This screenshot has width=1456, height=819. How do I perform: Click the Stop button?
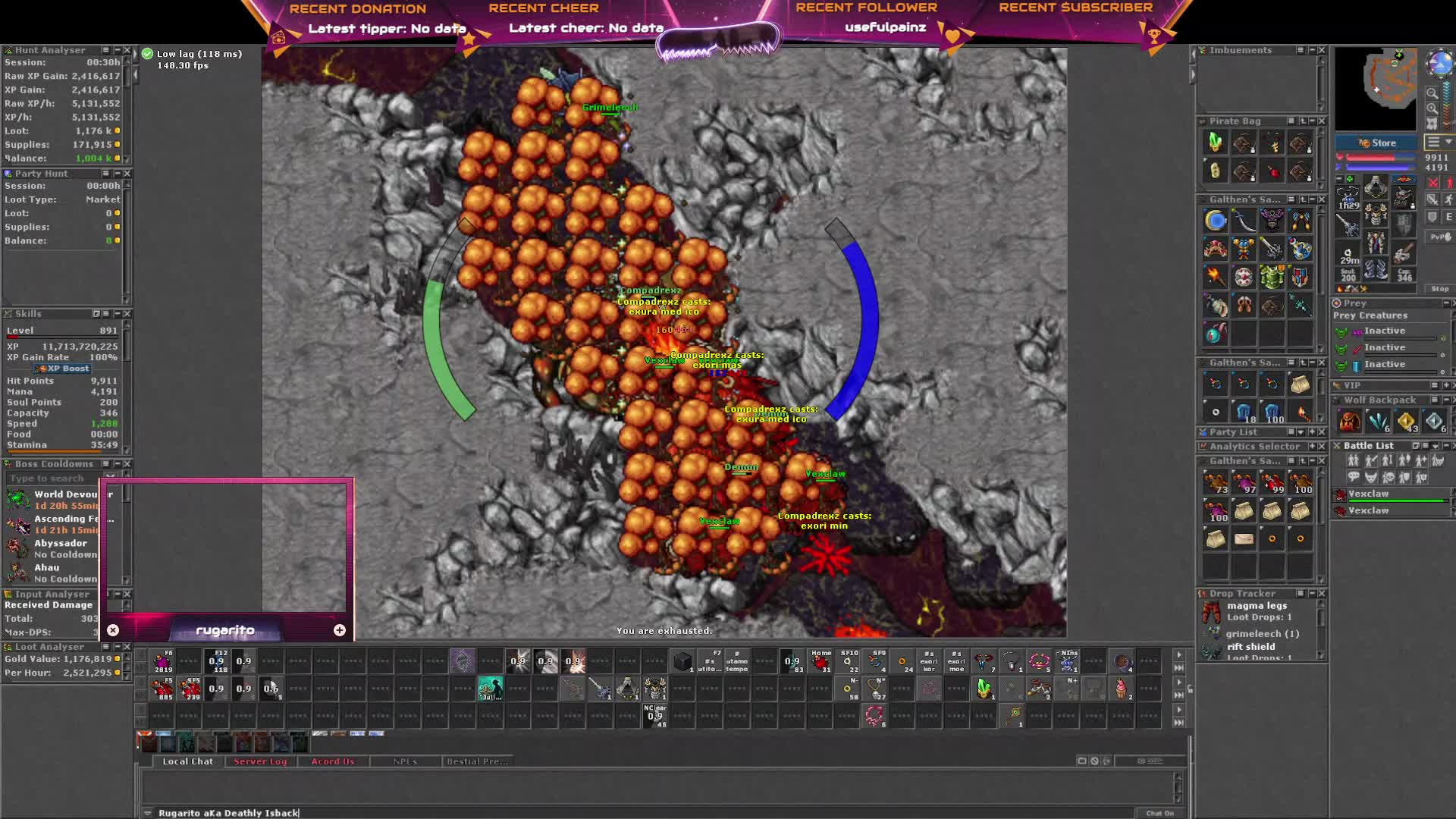pos(1439,289)
